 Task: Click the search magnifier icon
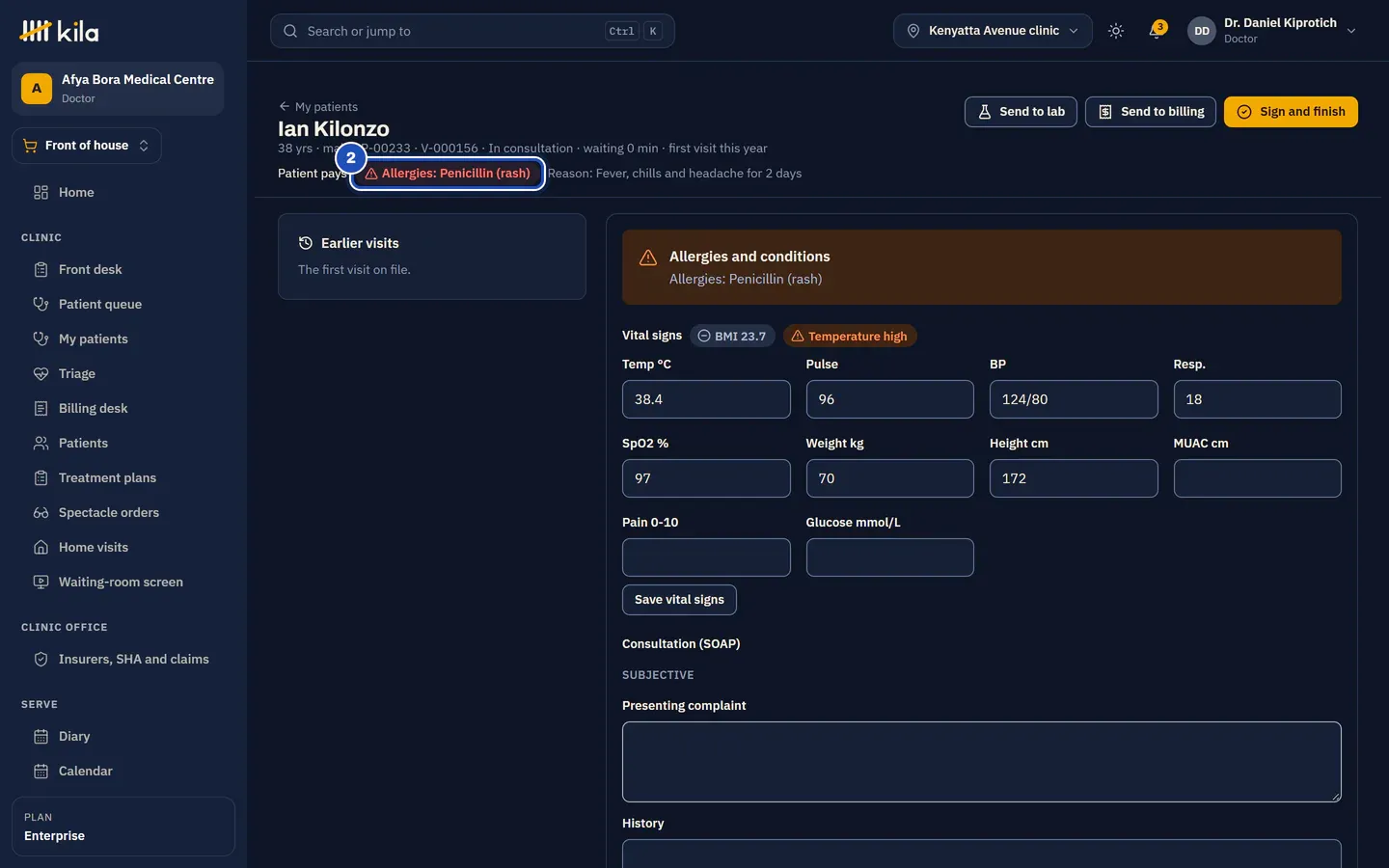pyautogui.click(x=290, y=31)
